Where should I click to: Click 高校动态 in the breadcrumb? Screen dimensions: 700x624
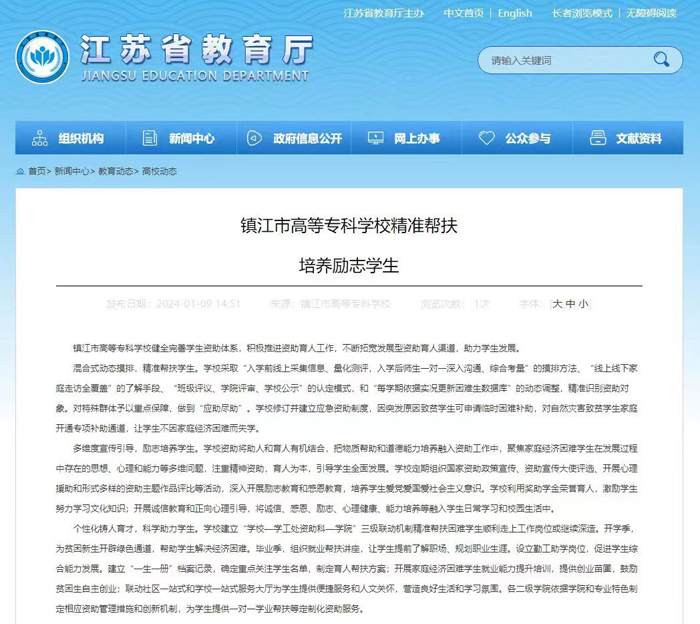[159, 171]
